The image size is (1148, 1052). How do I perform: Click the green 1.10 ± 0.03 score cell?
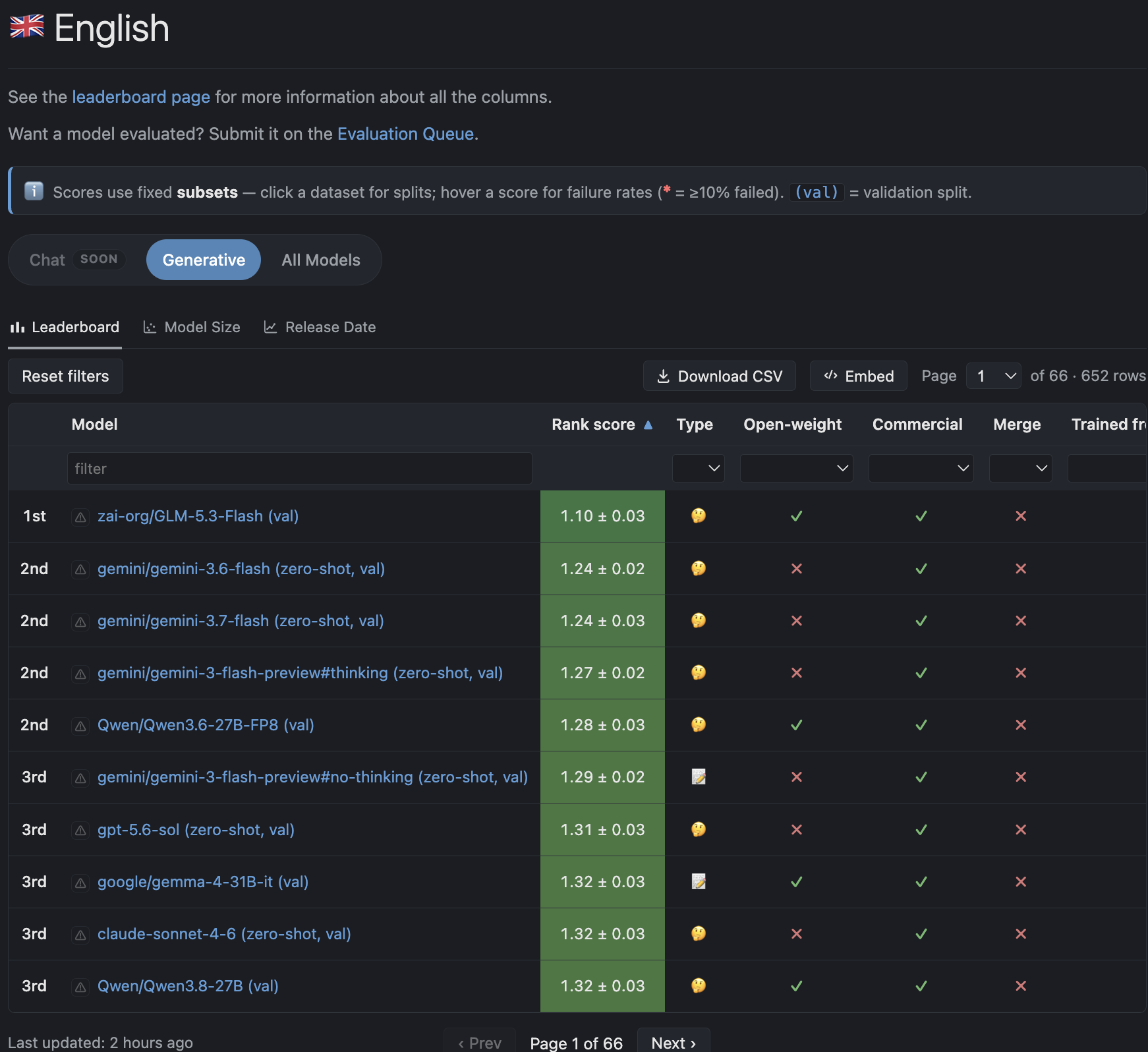click(x=602, y=516)
